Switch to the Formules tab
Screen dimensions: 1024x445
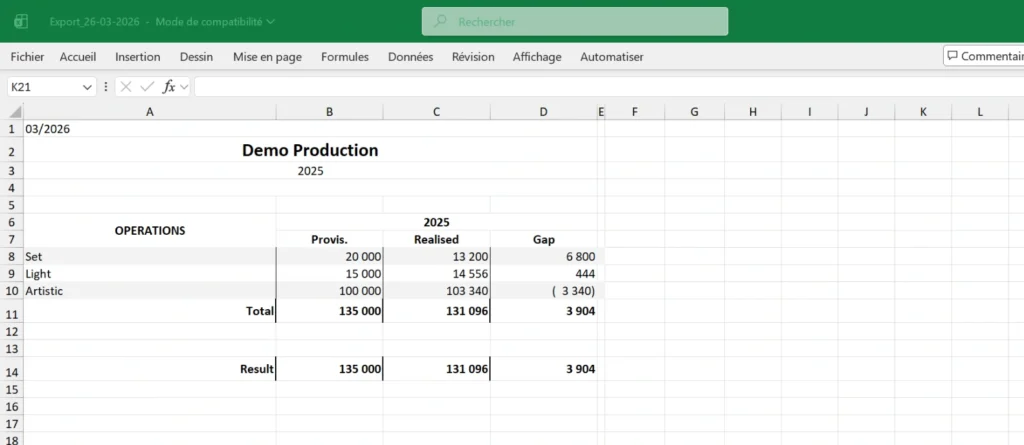[x=344, y=57]
